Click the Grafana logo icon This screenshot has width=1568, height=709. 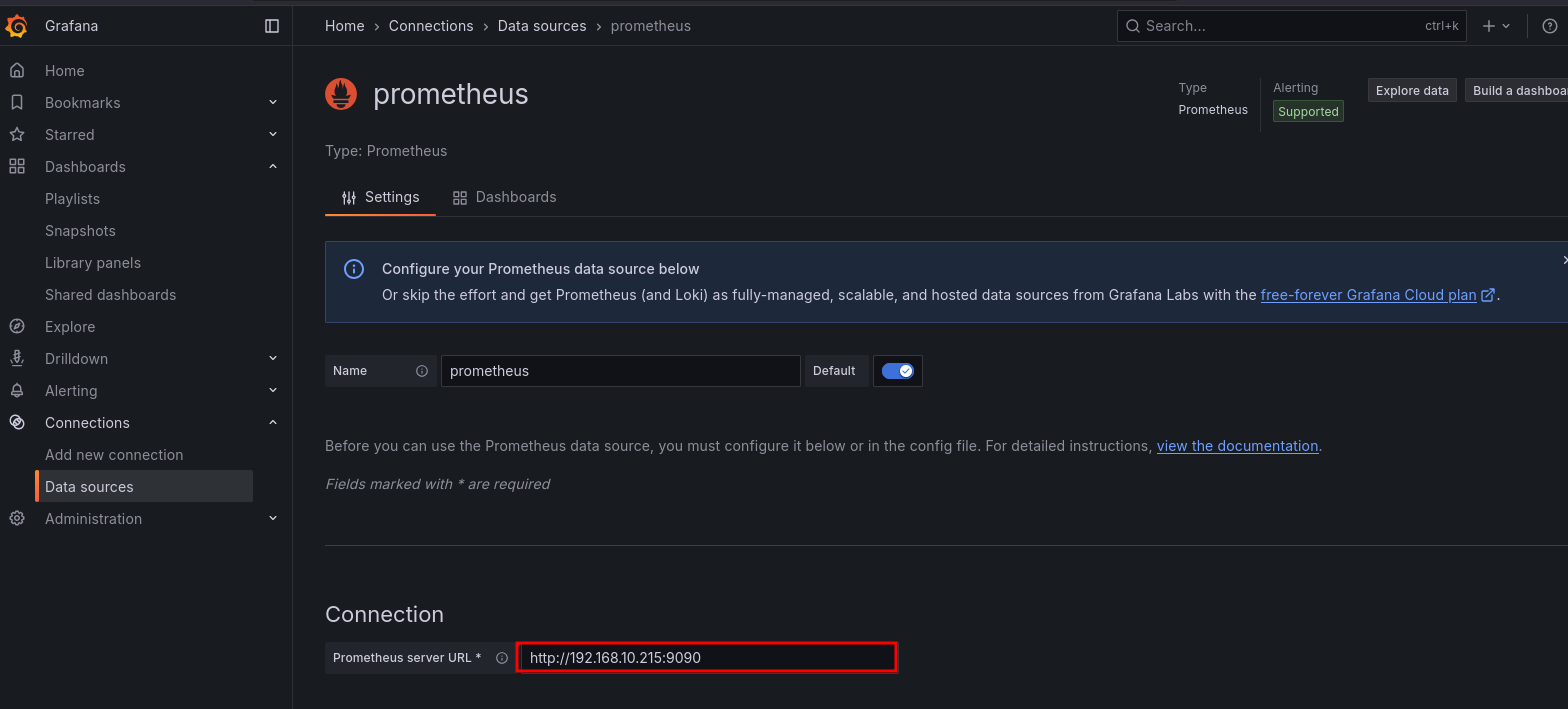pyautogui.click(x=17, y=26)
